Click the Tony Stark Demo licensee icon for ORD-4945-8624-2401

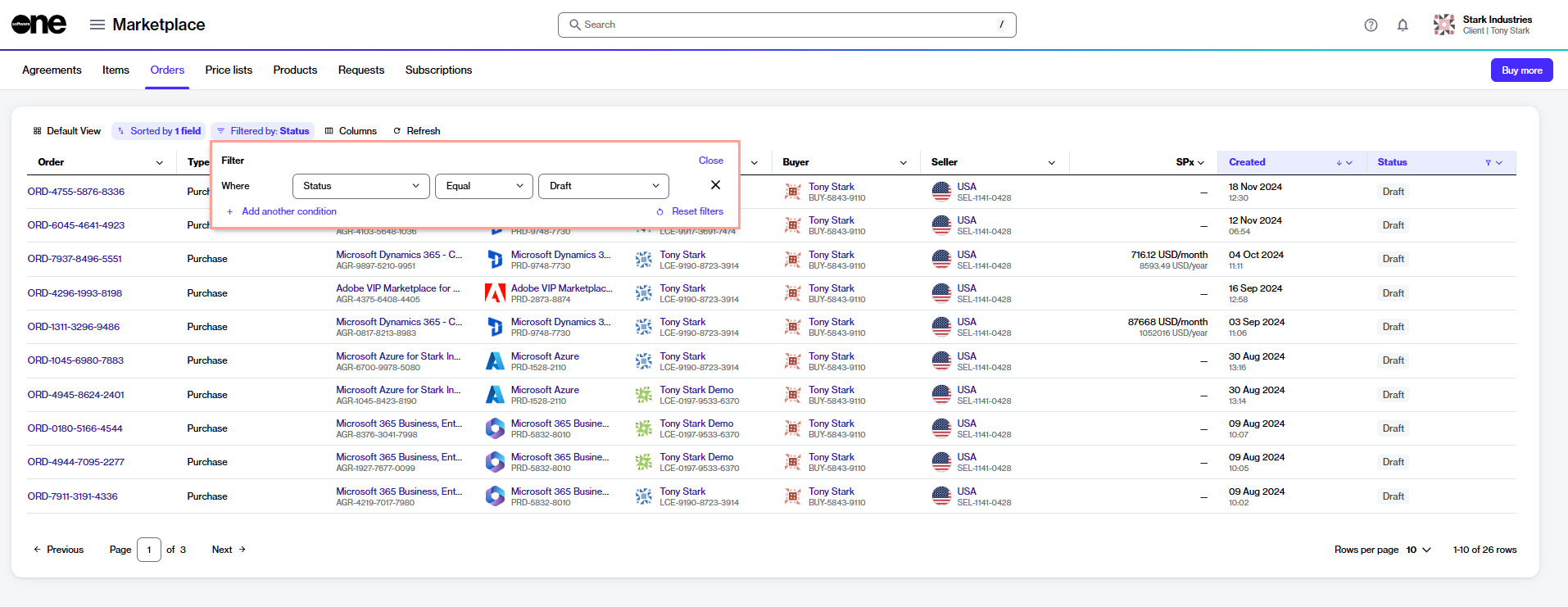[x=644, y=395]
